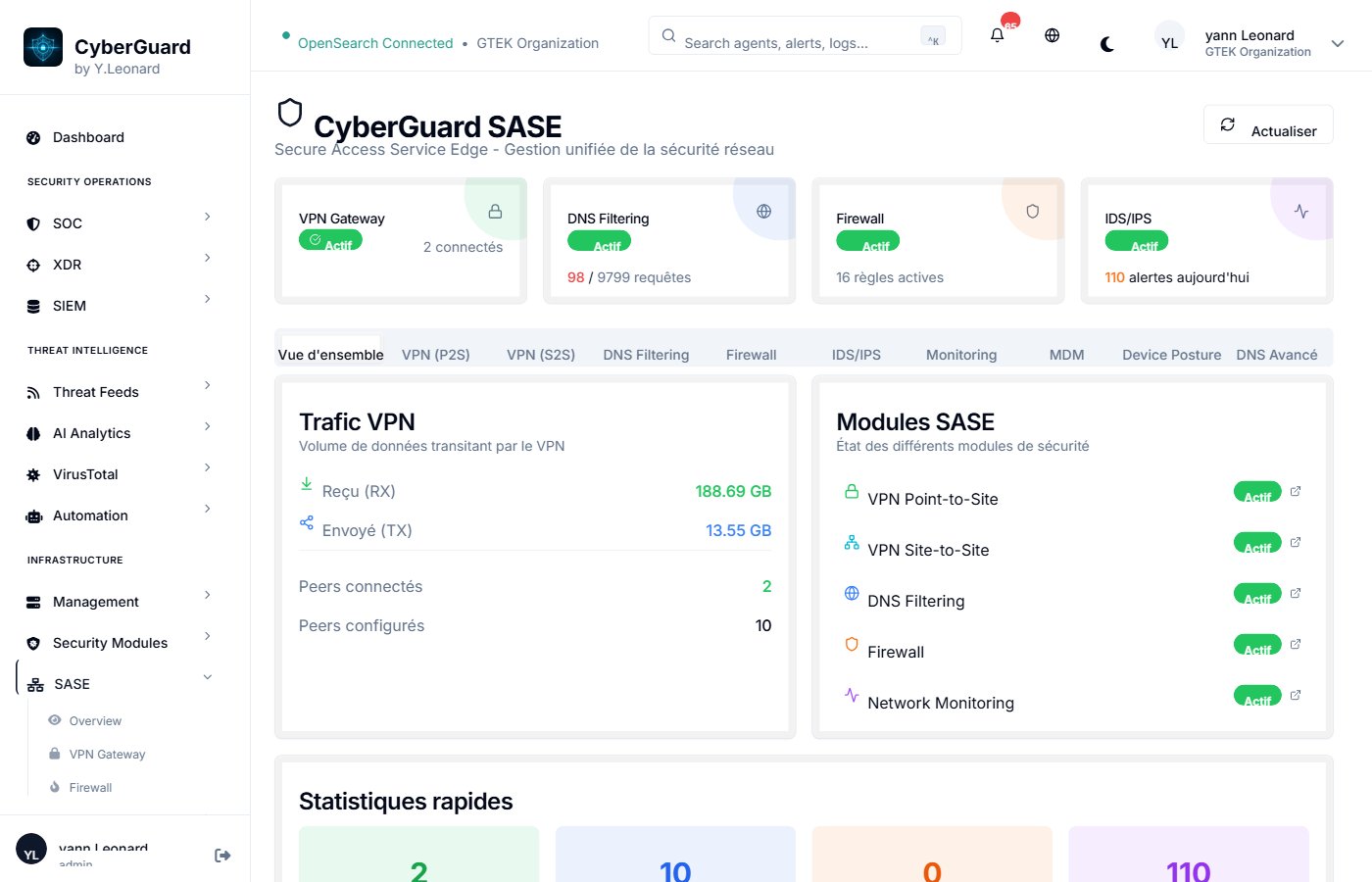Open the VPN Gateway page from sidebar

click(x=107, y=754)
